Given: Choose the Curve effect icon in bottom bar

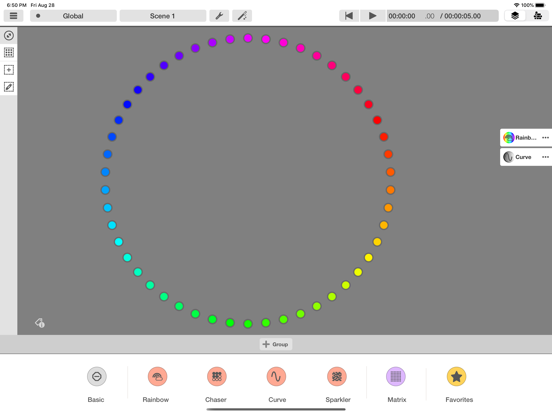Looking at the screenshot, I should (x=276, y=377).
